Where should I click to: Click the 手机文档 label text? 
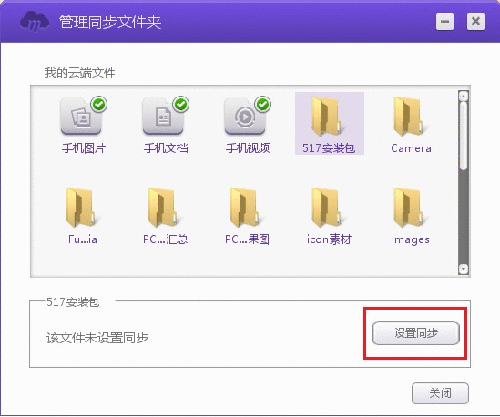click(166, 148)
